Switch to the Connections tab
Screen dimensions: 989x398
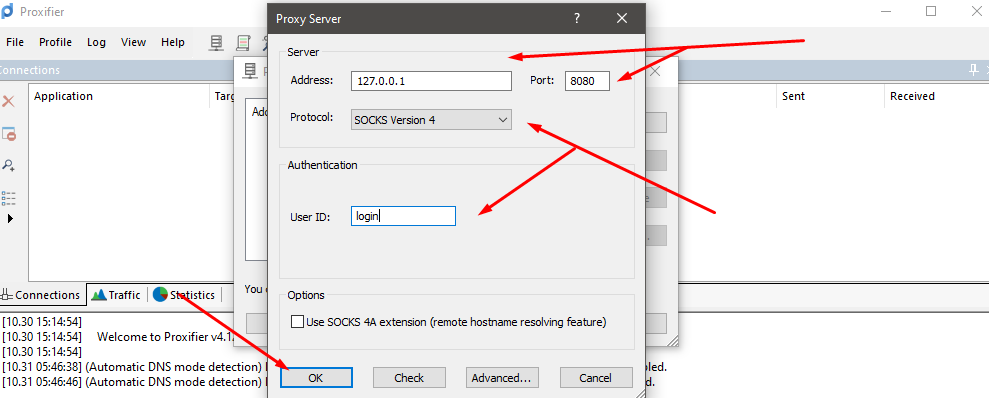(42, 295)
